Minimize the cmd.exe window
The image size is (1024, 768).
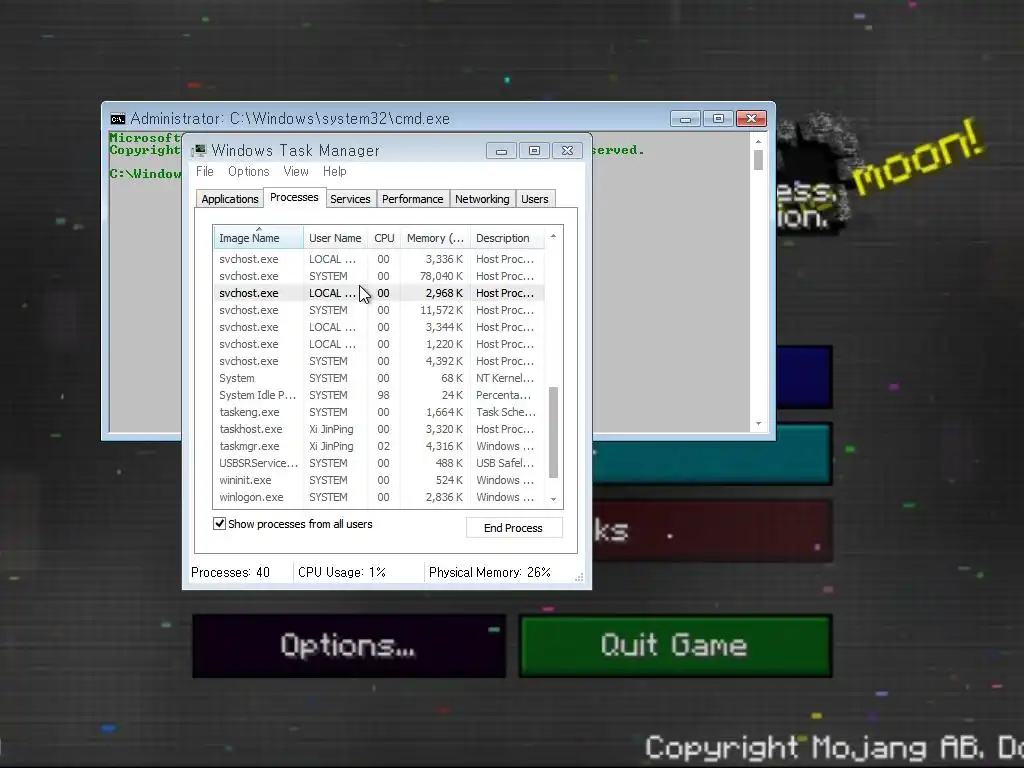tap(685, 119)
